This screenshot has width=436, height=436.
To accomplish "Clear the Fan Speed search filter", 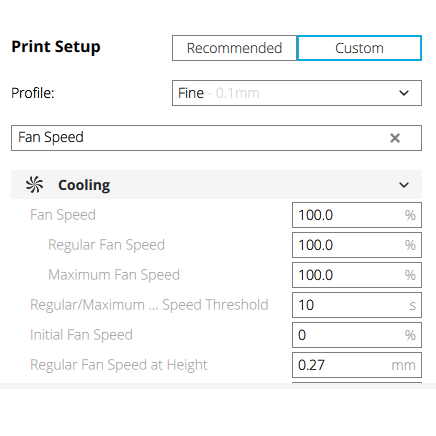I will point(395,138).
